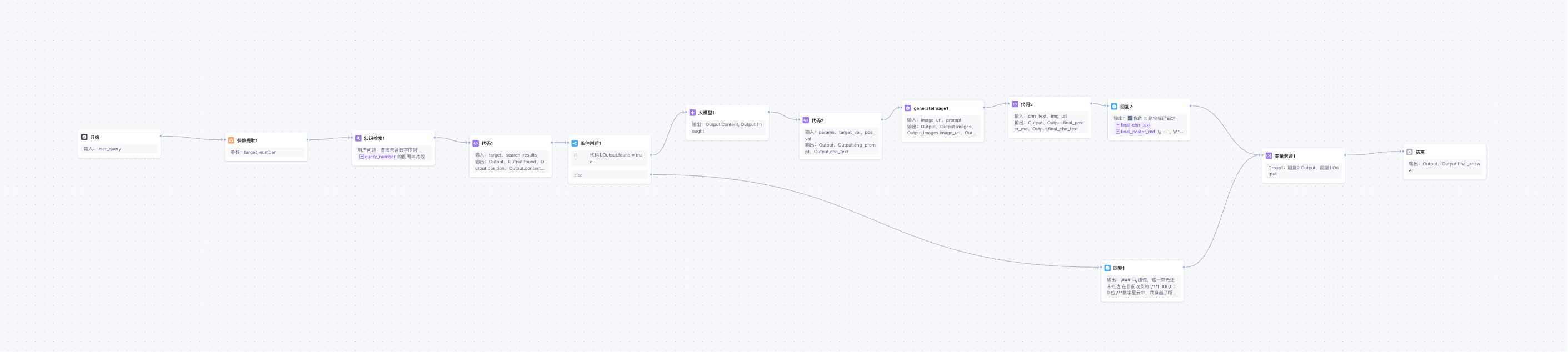Select the 代码3 node title
This screenshot has width=1568, height=352.
[1026, 104]
